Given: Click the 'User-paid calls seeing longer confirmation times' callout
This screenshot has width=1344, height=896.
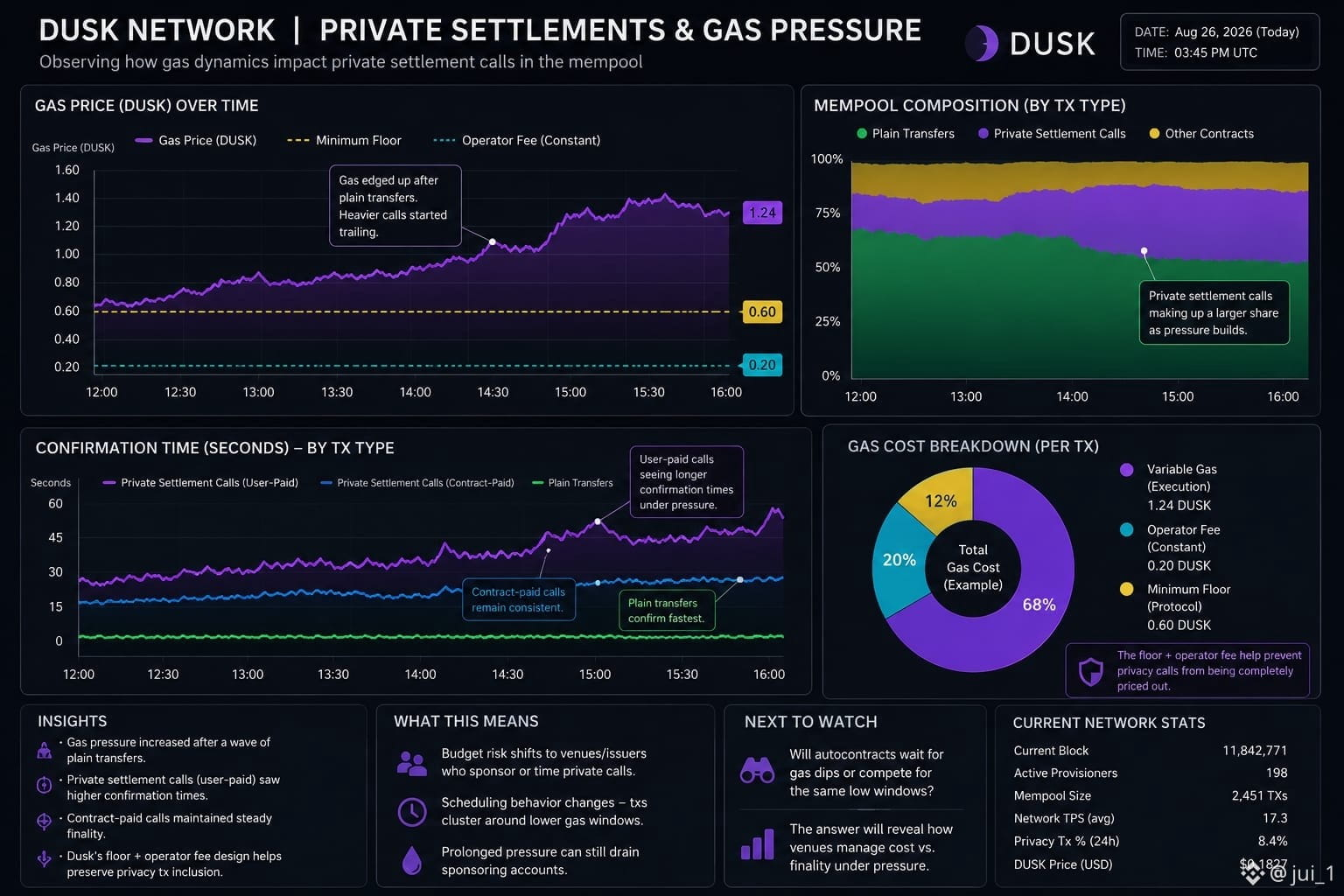Looking at the screenshot, I should pos(687,482).
